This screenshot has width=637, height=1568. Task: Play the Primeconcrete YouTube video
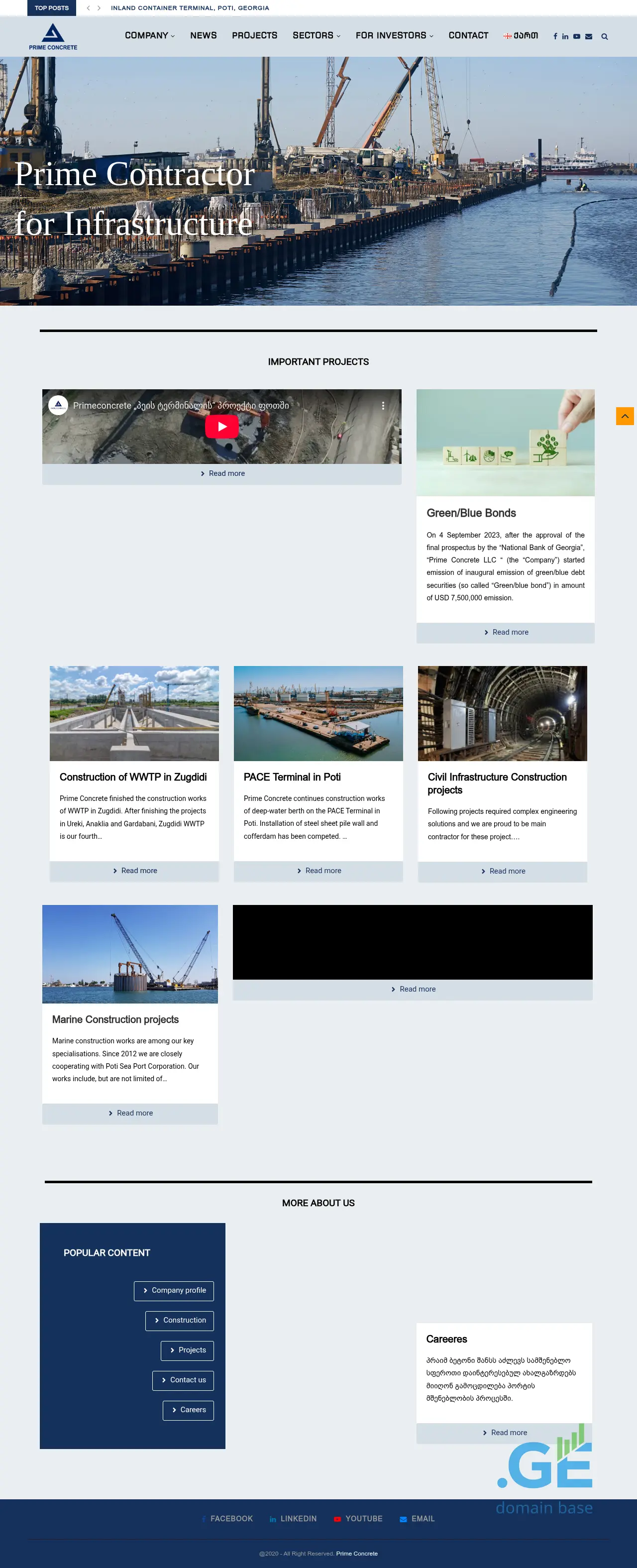point(221,427)
